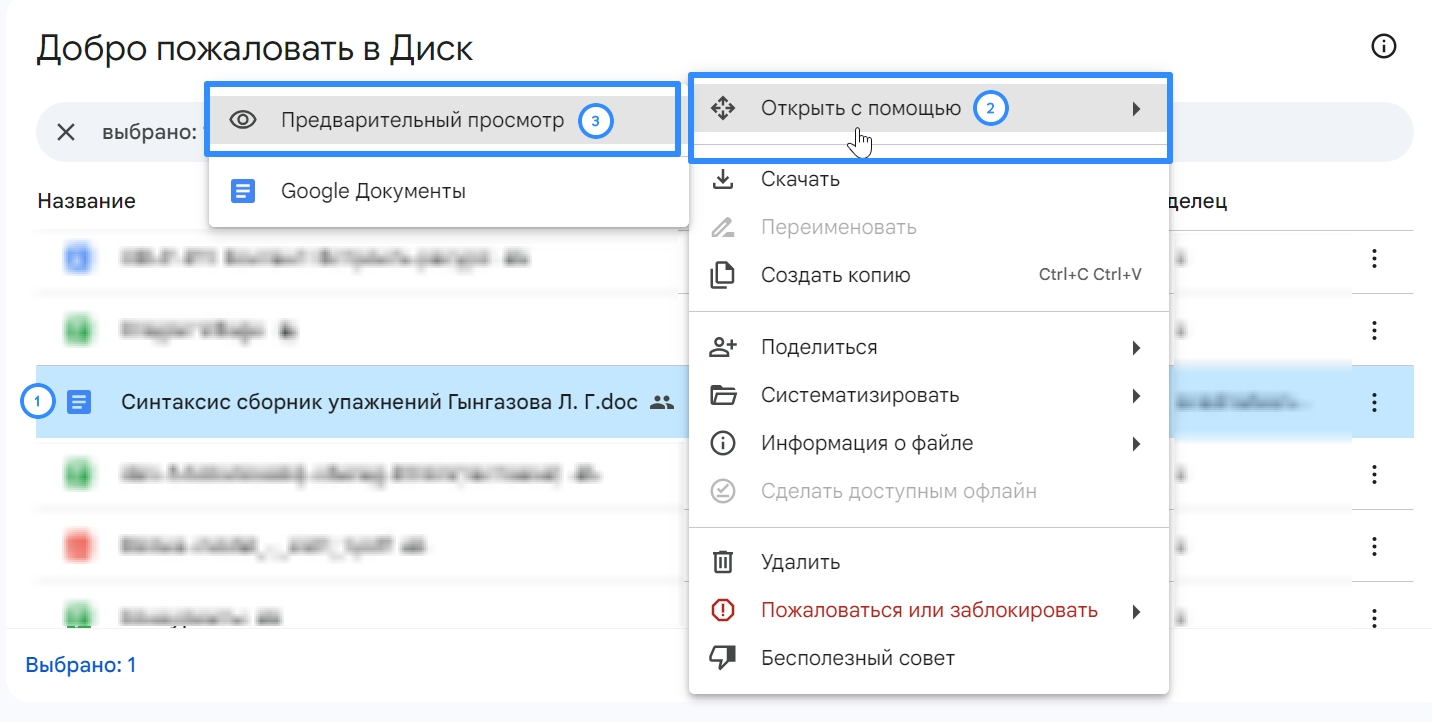Click the Поделиться person-add icon
1432x722 pixels.
pos(722,347)
